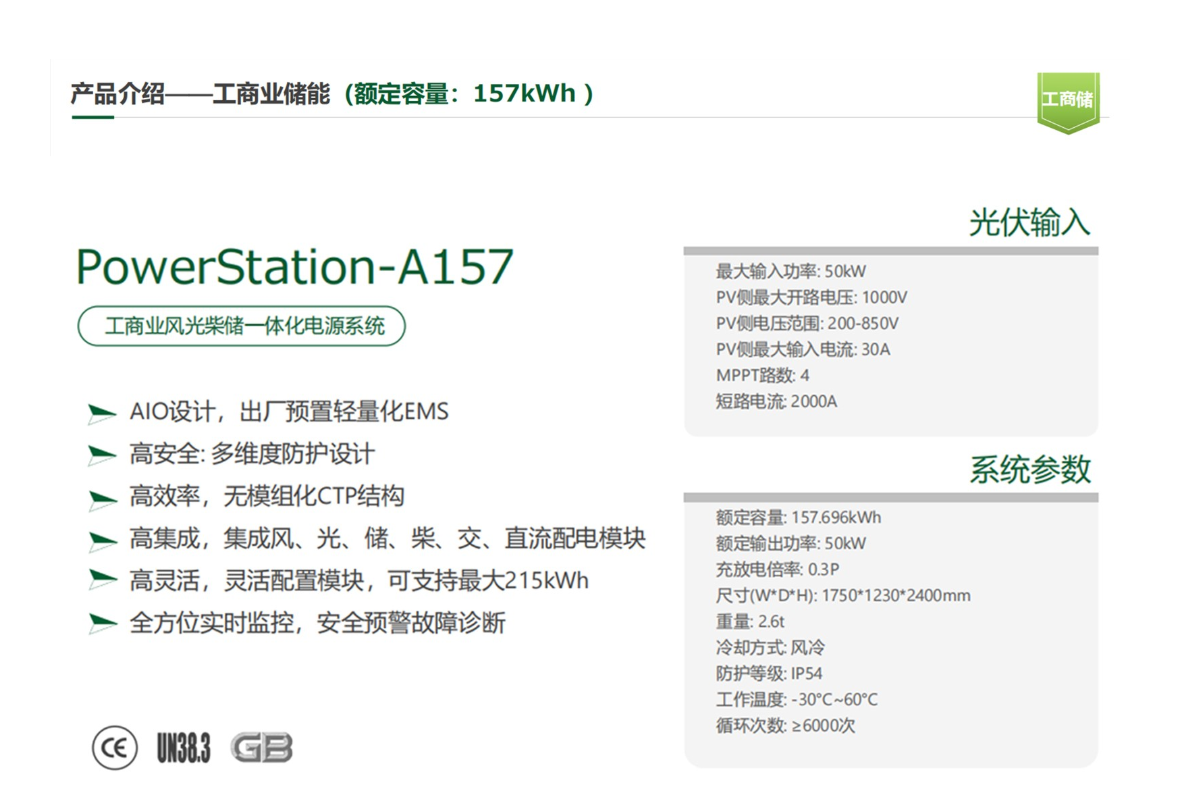Click the text 循环次数: ≥6000次
The width and height of the screenshot is (1191, 810).
(x=785, y=725)
